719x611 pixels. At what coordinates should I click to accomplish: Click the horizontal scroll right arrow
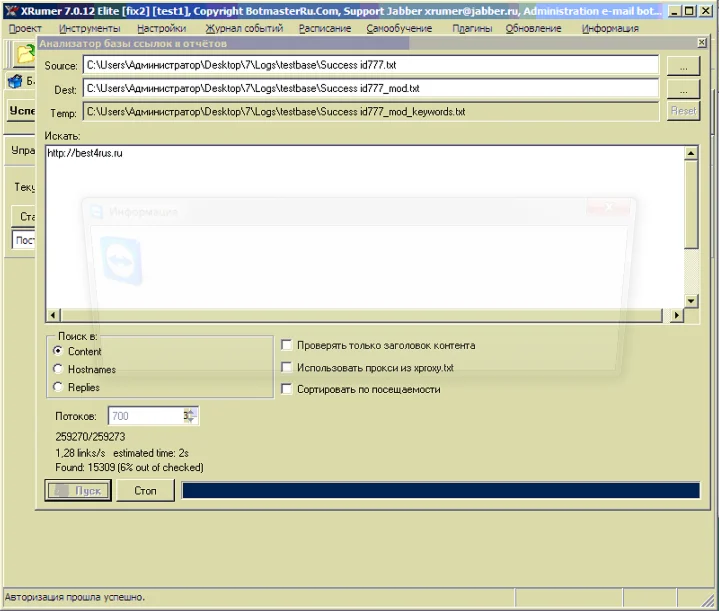tap(676, 315)
